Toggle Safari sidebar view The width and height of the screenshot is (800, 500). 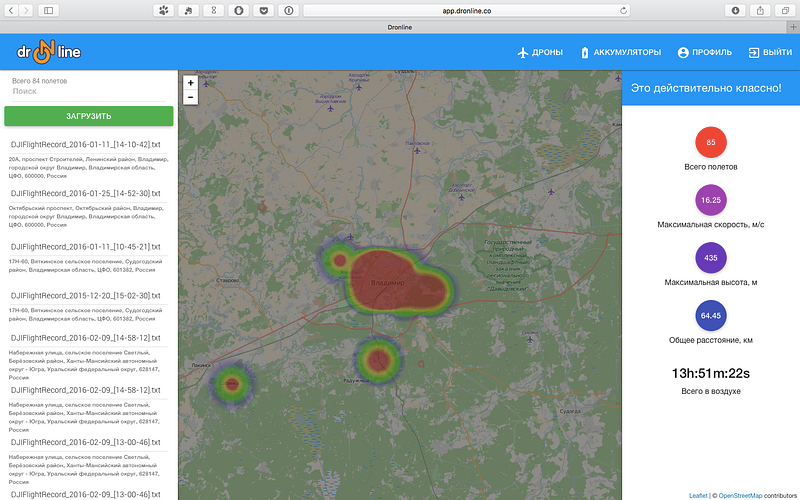48,10
